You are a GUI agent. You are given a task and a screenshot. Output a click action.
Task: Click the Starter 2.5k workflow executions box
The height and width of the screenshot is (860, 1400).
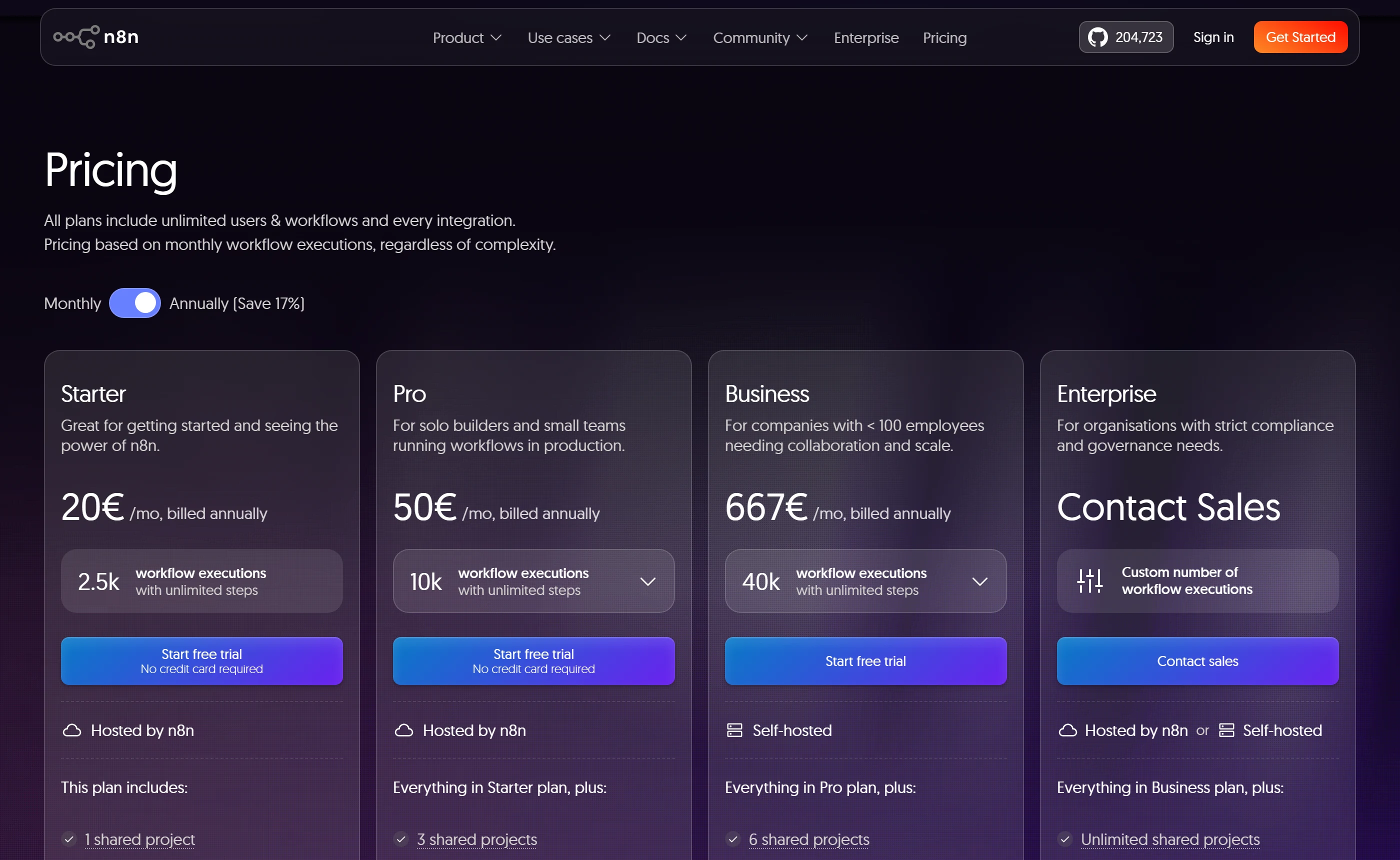coord(202,580)
